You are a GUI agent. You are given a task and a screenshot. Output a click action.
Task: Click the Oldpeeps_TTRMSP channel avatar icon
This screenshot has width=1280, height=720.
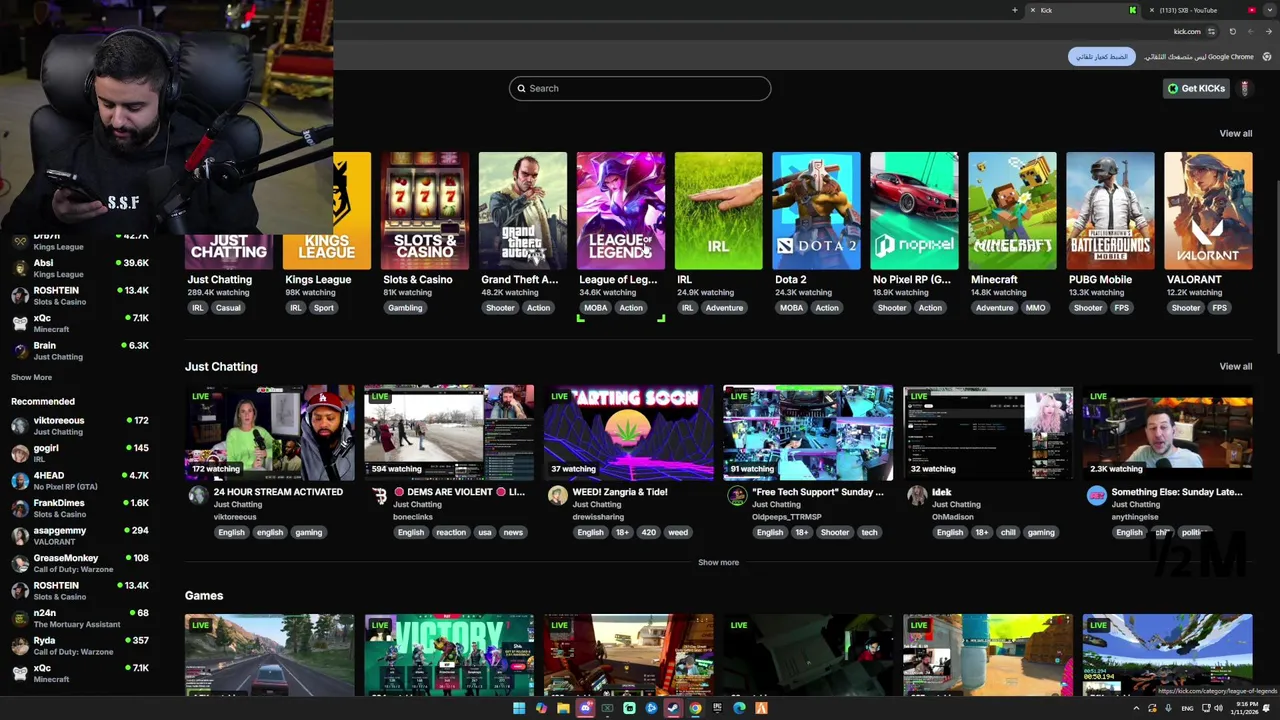(x=737, y=495)
